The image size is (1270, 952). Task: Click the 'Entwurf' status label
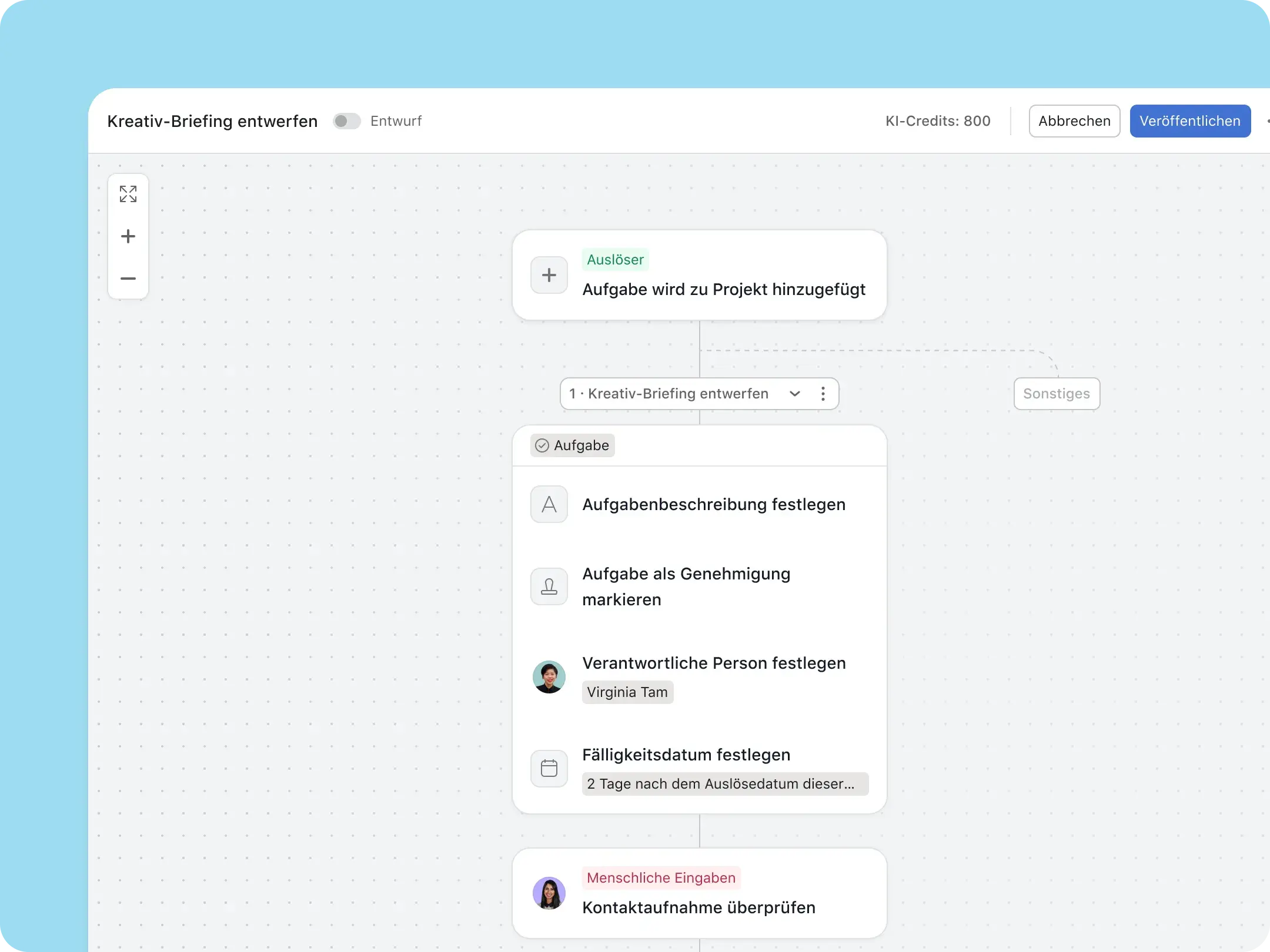[x=396, y=121]
